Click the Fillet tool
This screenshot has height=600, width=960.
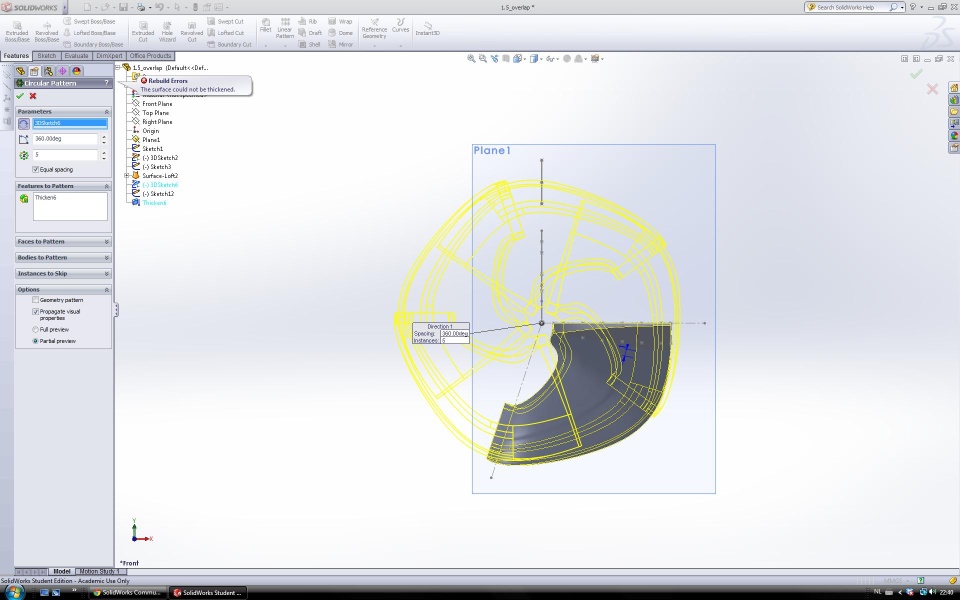pyautogui.click(x=266, y=26)
